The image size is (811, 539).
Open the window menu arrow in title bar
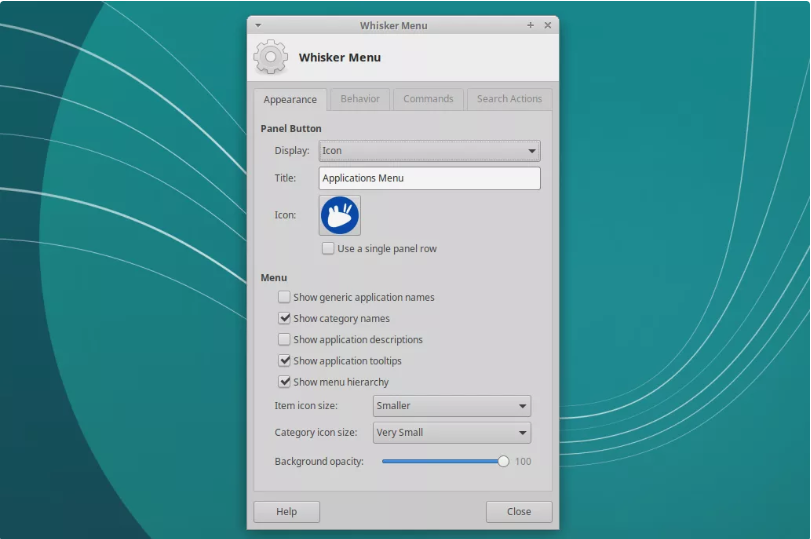point(258,25)
